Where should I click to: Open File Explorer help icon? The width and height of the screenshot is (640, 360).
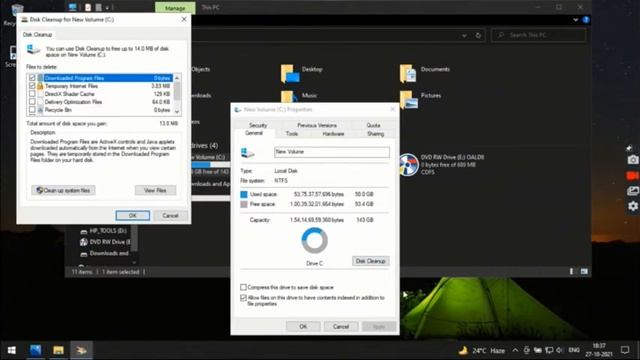[586, 20]
